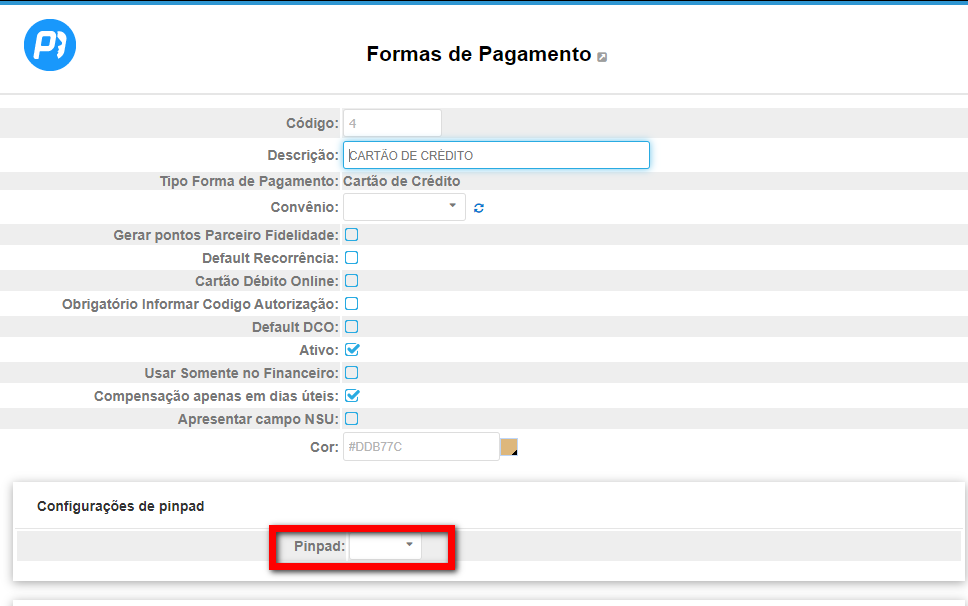Open the Pinpad dropdown

click(385, 546)
